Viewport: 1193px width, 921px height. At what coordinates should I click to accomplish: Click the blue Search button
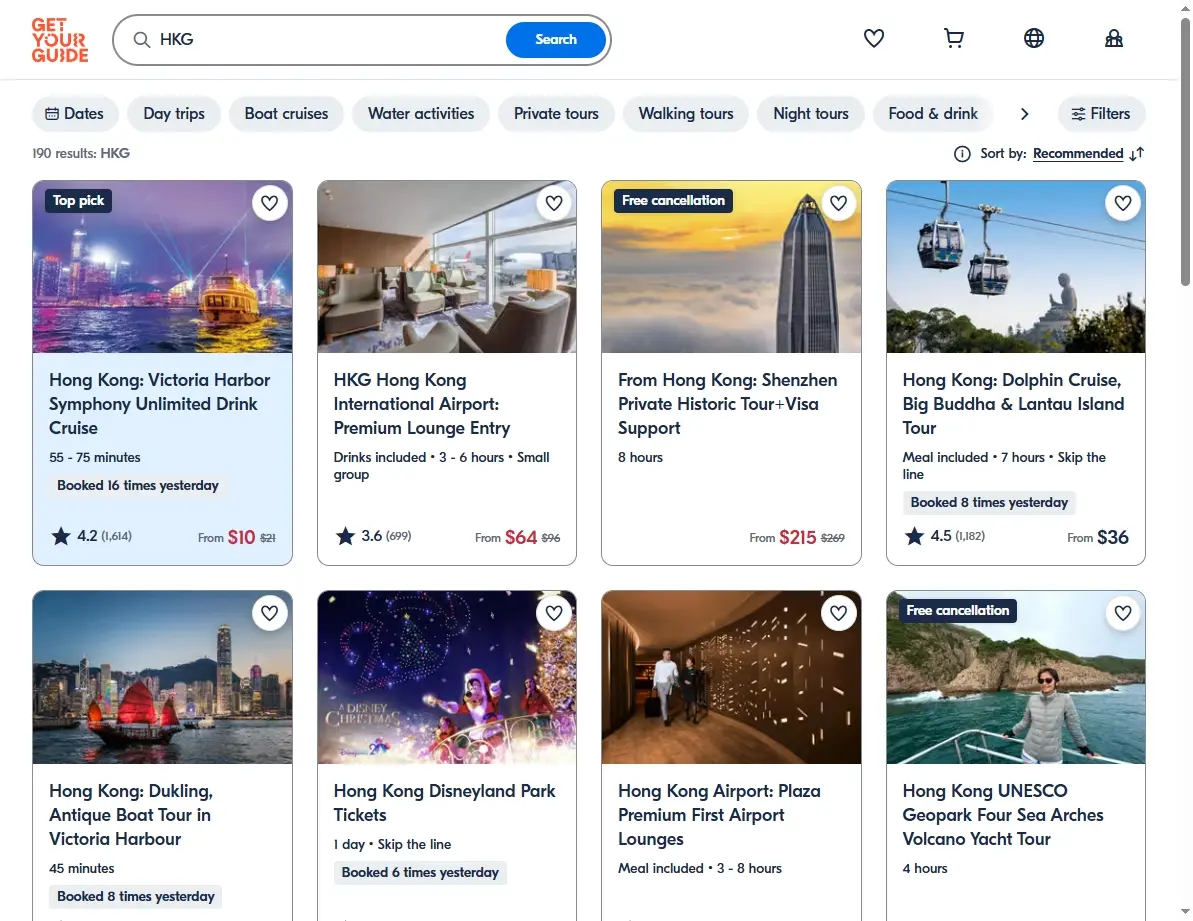556,40
